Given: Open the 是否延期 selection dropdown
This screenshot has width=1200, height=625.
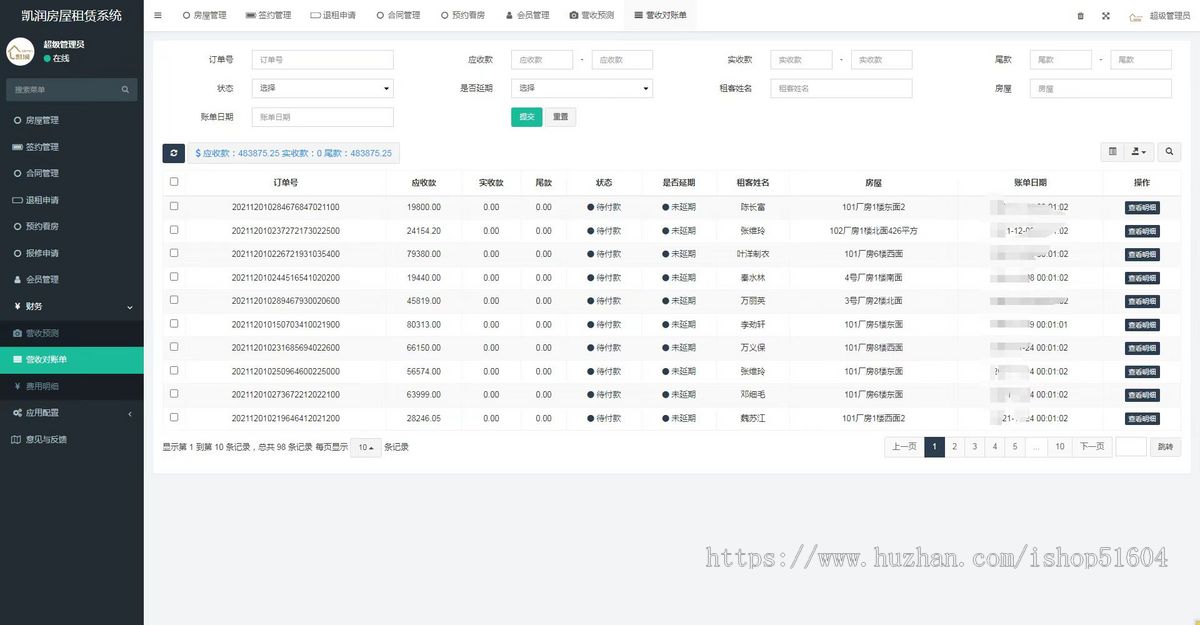Looking at the screenshot, I should (582, 88).
